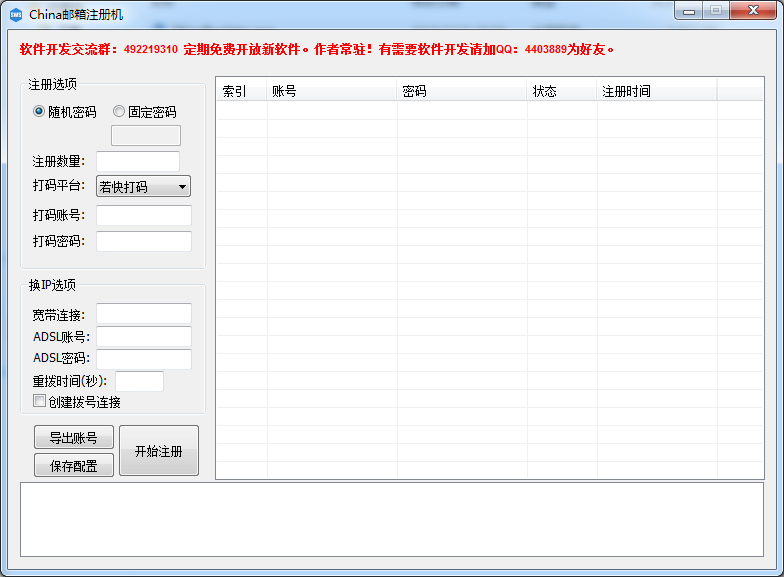This screenshot has height=577, width=784.
Task: Click the 注册选项 group label
Action: [52, 84]
